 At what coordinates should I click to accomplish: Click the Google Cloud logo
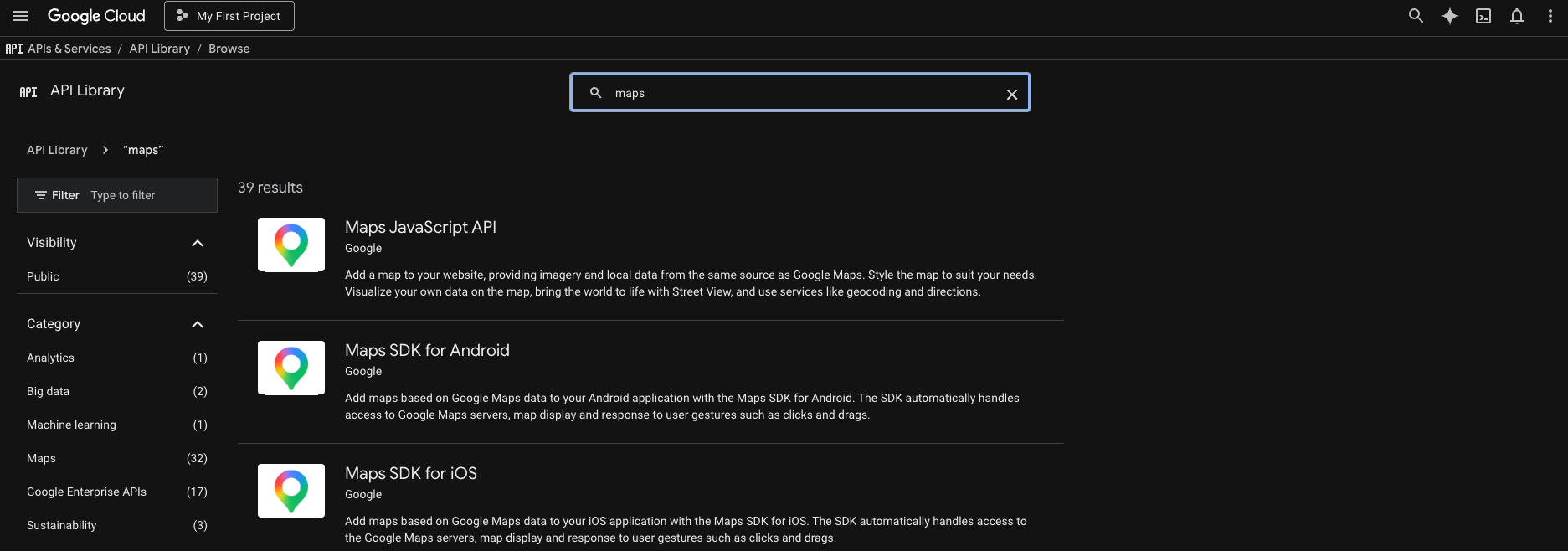click(x=96, y=16)
